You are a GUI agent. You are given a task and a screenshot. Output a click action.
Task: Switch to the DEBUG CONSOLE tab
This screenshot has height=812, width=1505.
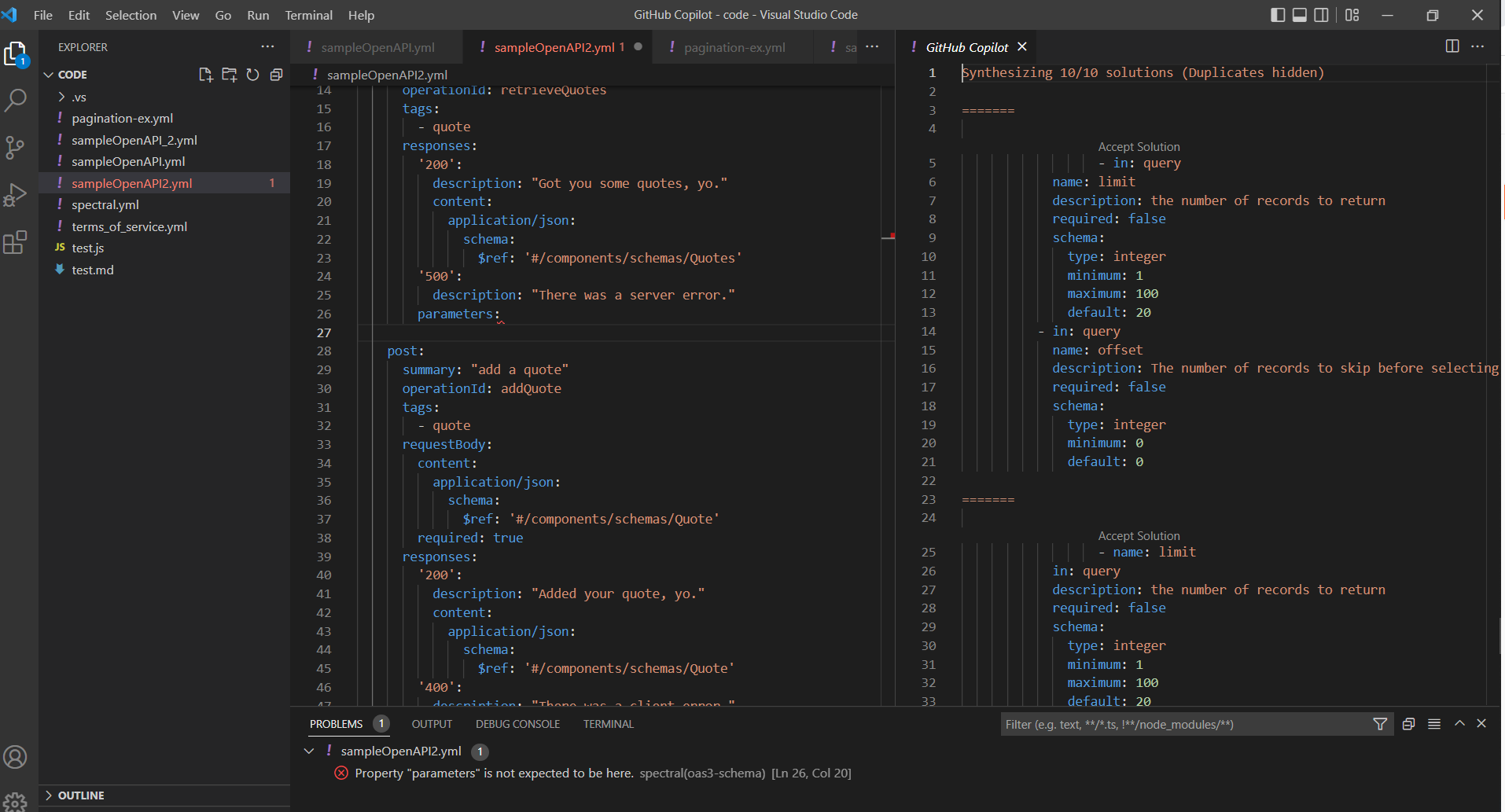(517, 724)
